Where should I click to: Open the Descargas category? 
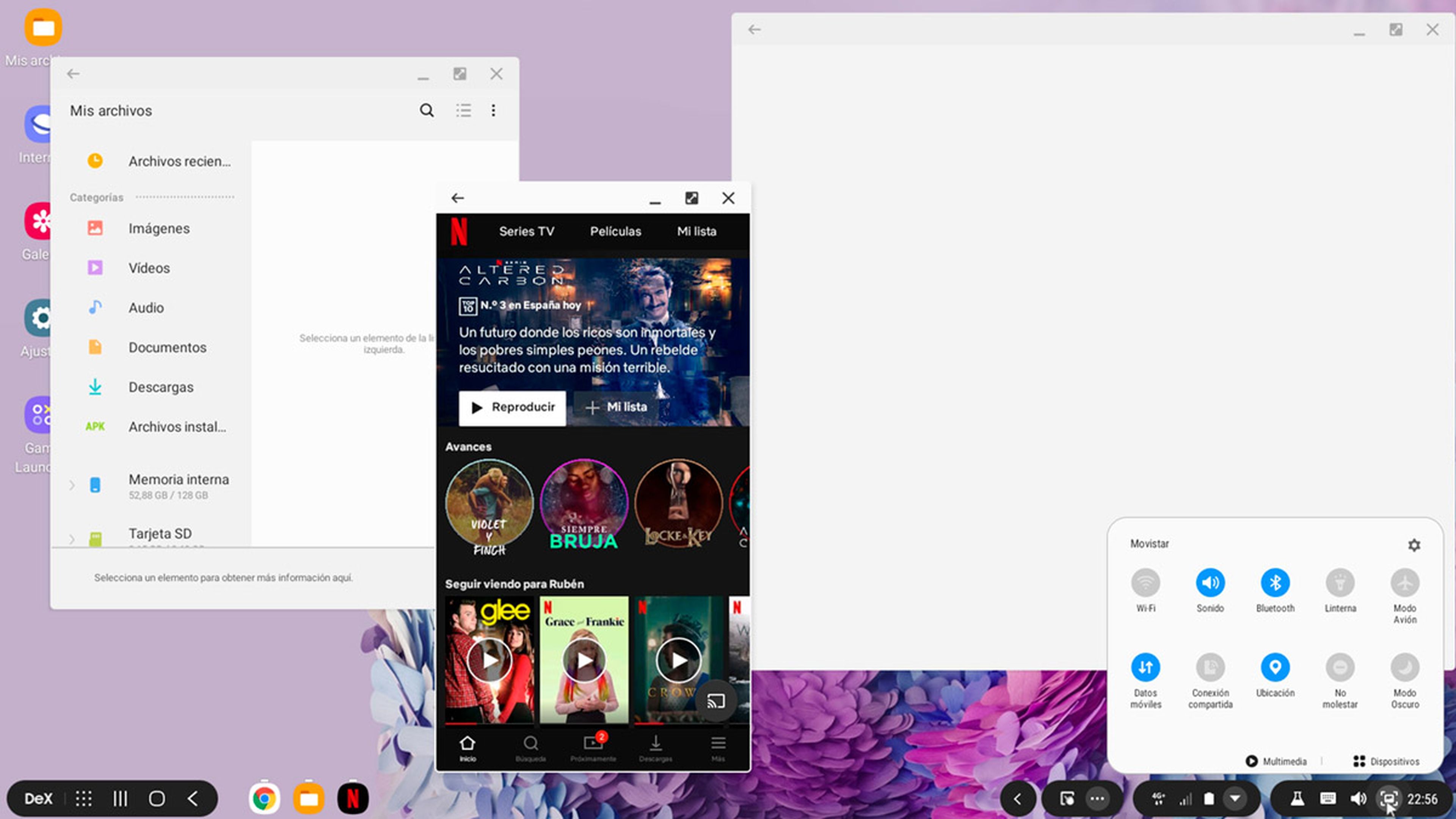[158, 387]
